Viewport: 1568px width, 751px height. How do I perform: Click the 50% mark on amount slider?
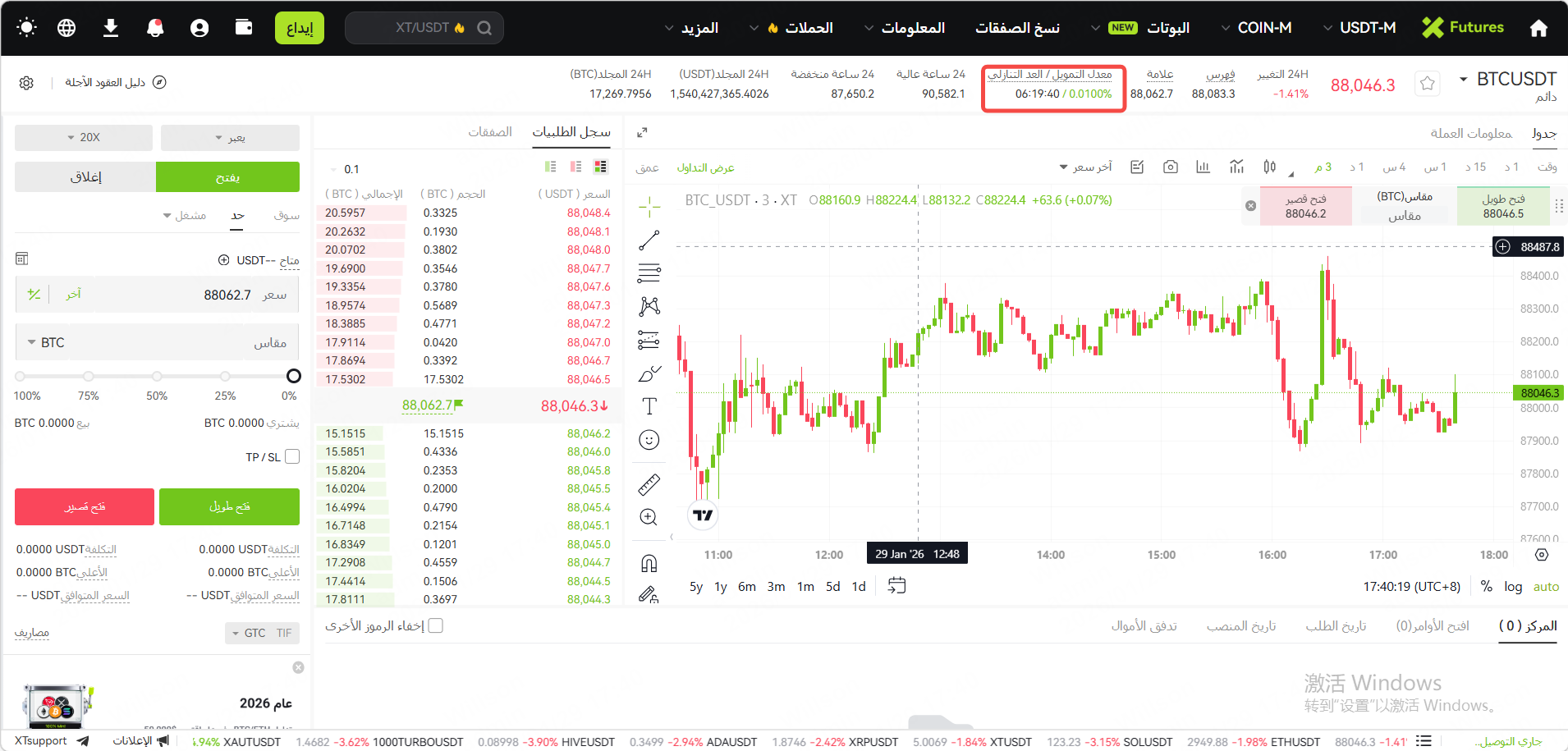(x=156, y=377)
